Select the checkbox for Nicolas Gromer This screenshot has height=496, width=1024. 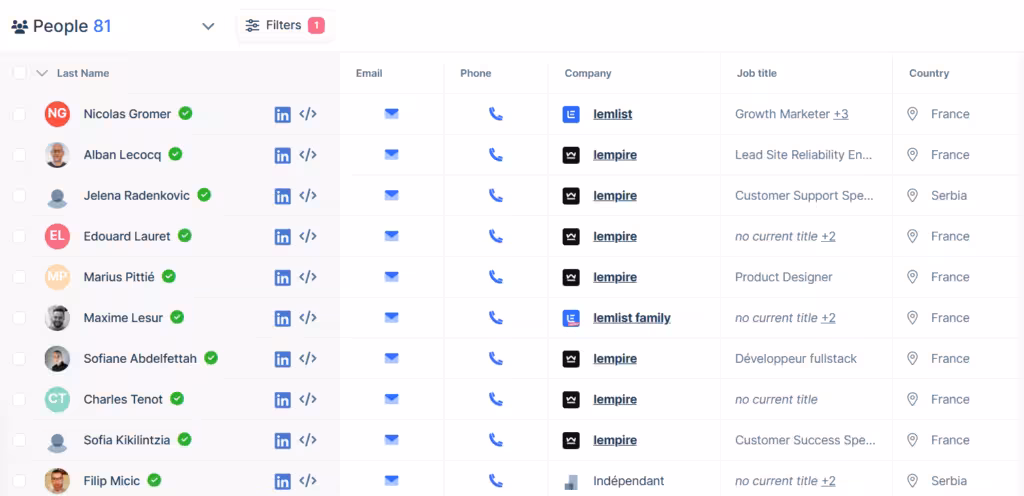[19, 115]
